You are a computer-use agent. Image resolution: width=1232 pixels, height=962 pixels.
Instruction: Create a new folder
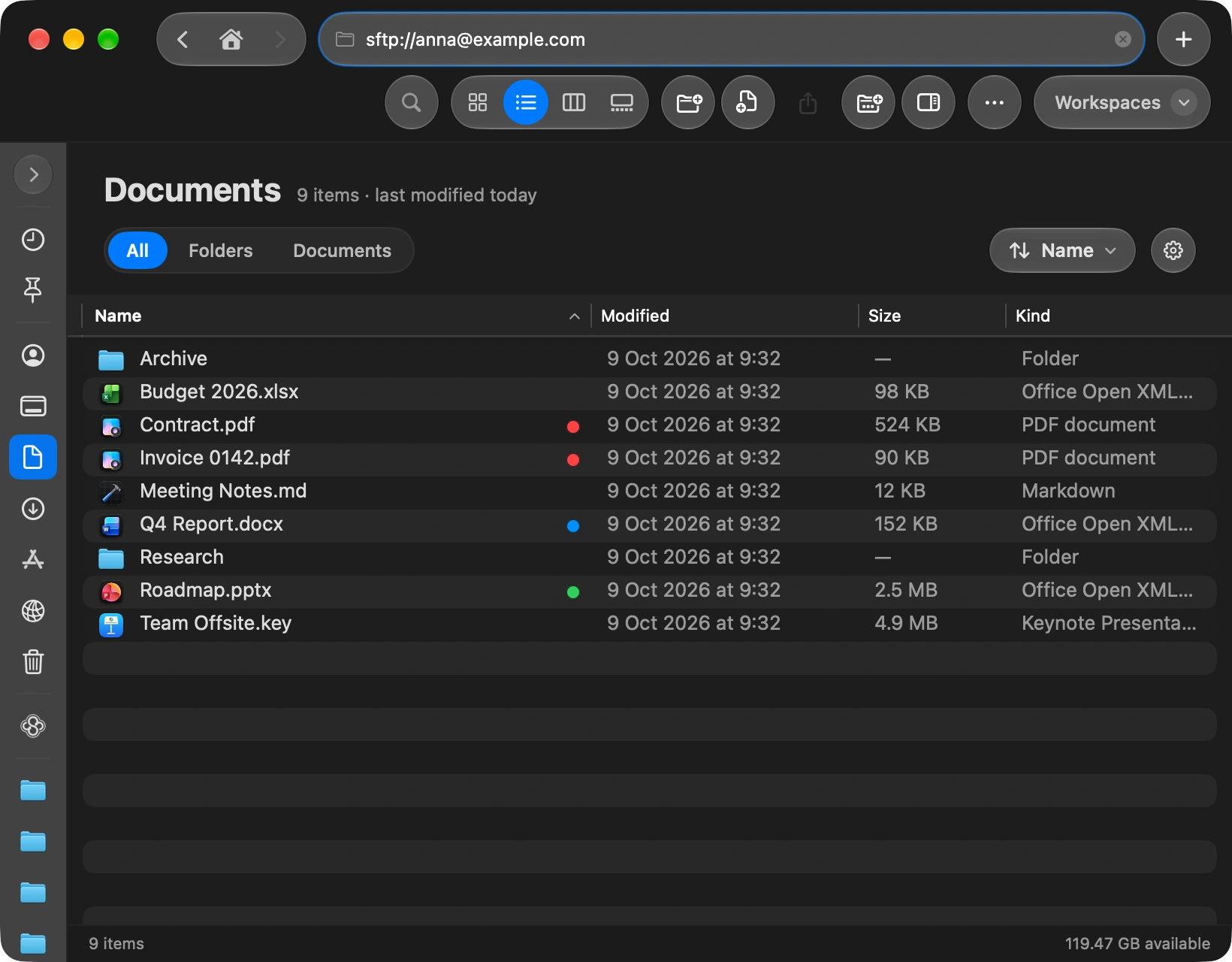click(688, 102)
